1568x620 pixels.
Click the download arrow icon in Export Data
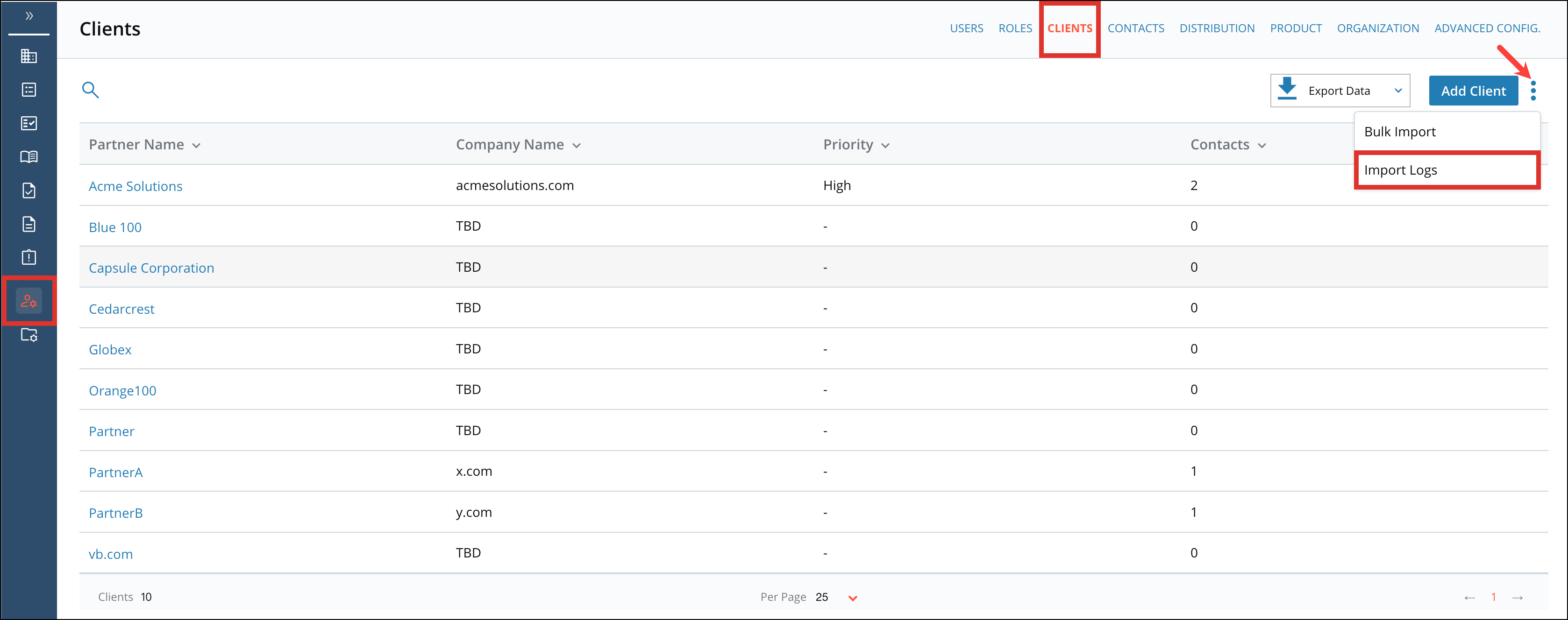coord(1287,89)
